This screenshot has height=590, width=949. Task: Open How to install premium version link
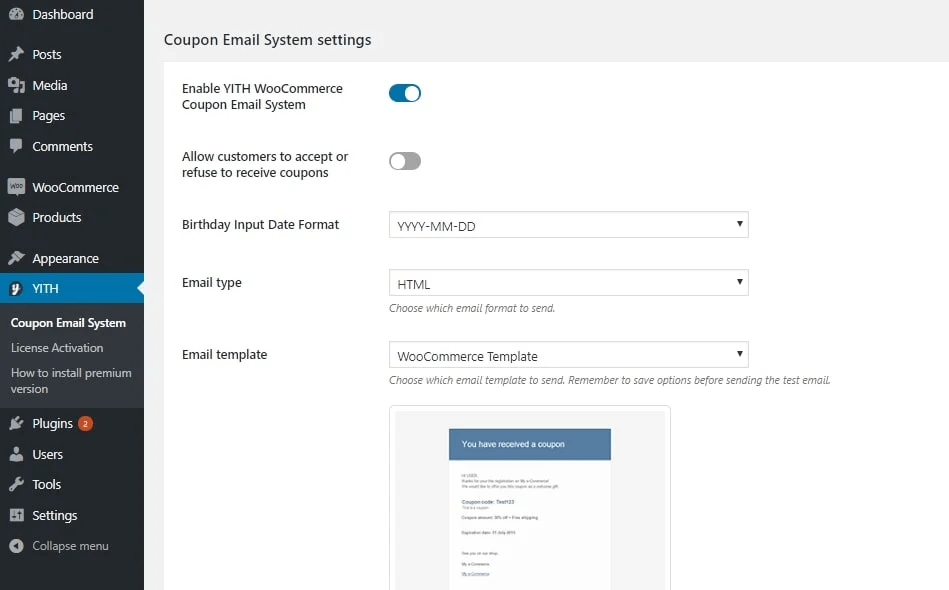point(71,381)
